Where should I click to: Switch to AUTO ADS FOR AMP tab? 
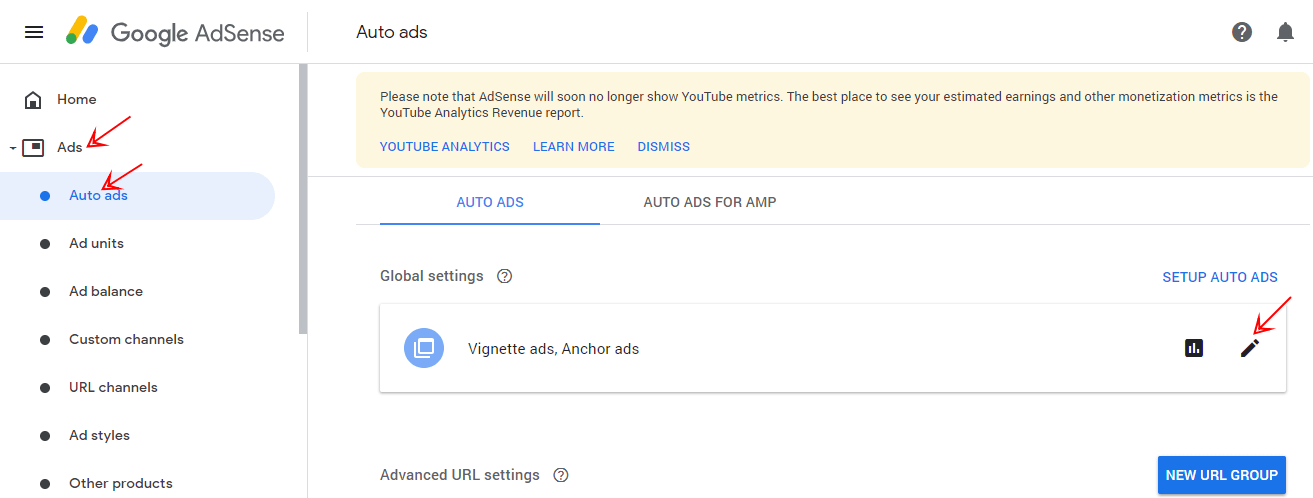(710, 202)
